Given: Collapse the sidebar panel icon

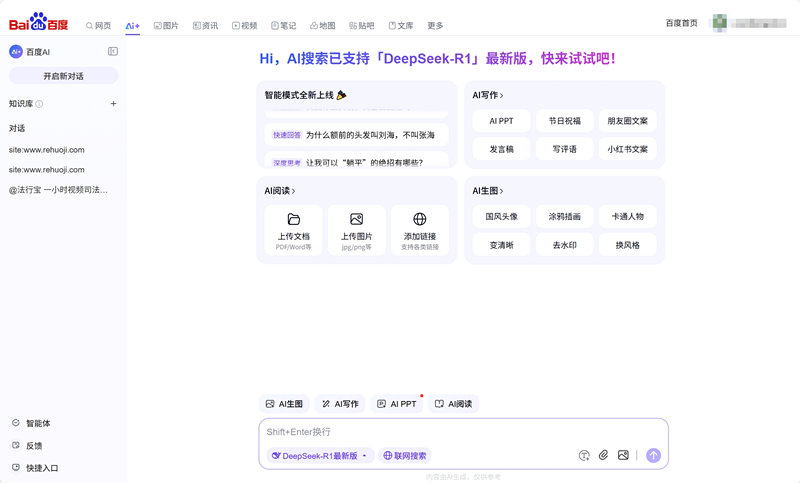Looking at the screenshot, I should [113, 51].
